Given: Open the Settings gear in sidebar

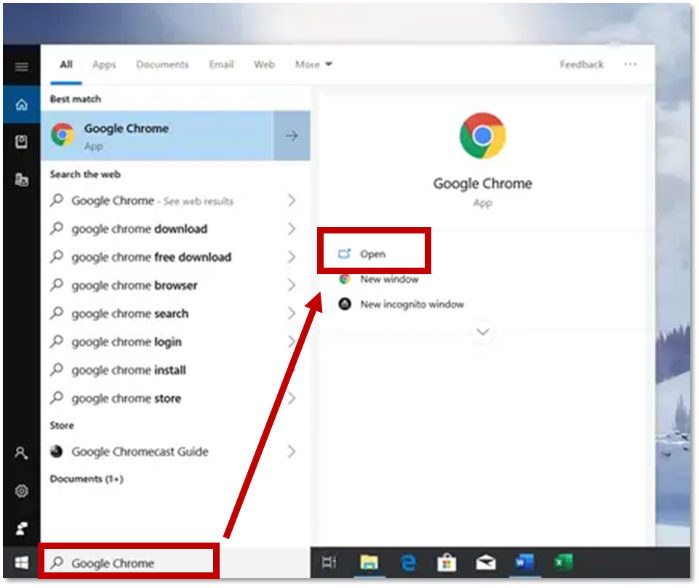Looking at the screenshot, I should [x=21, y=491].
